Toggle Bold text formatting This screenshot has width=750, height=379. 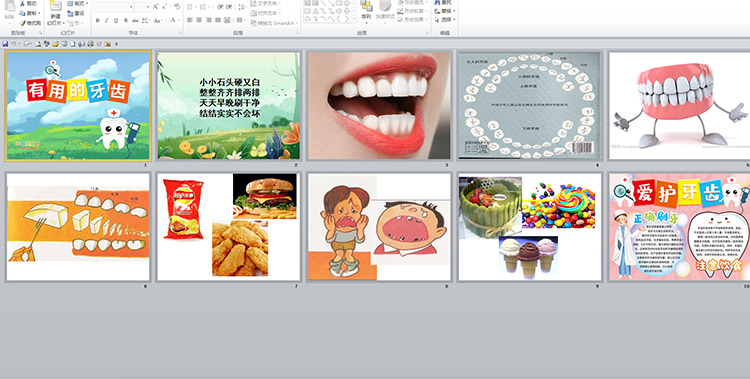pyautogui.click(x=98, y=21)
